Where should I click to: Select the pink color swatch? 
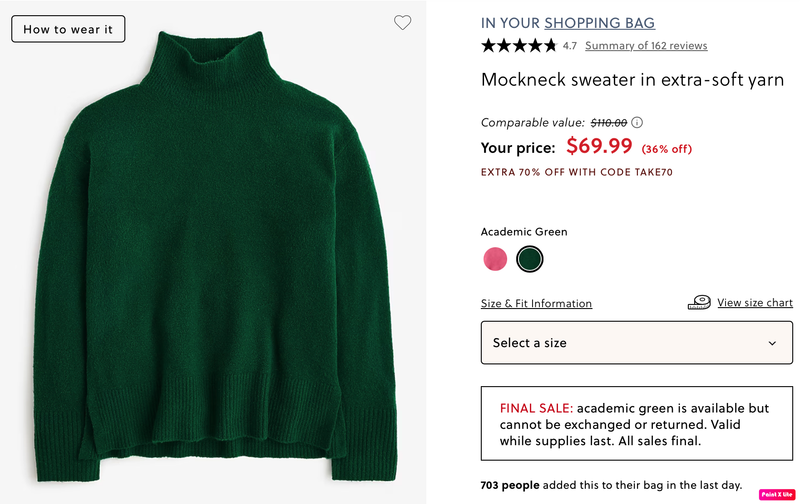pos(495,259)
